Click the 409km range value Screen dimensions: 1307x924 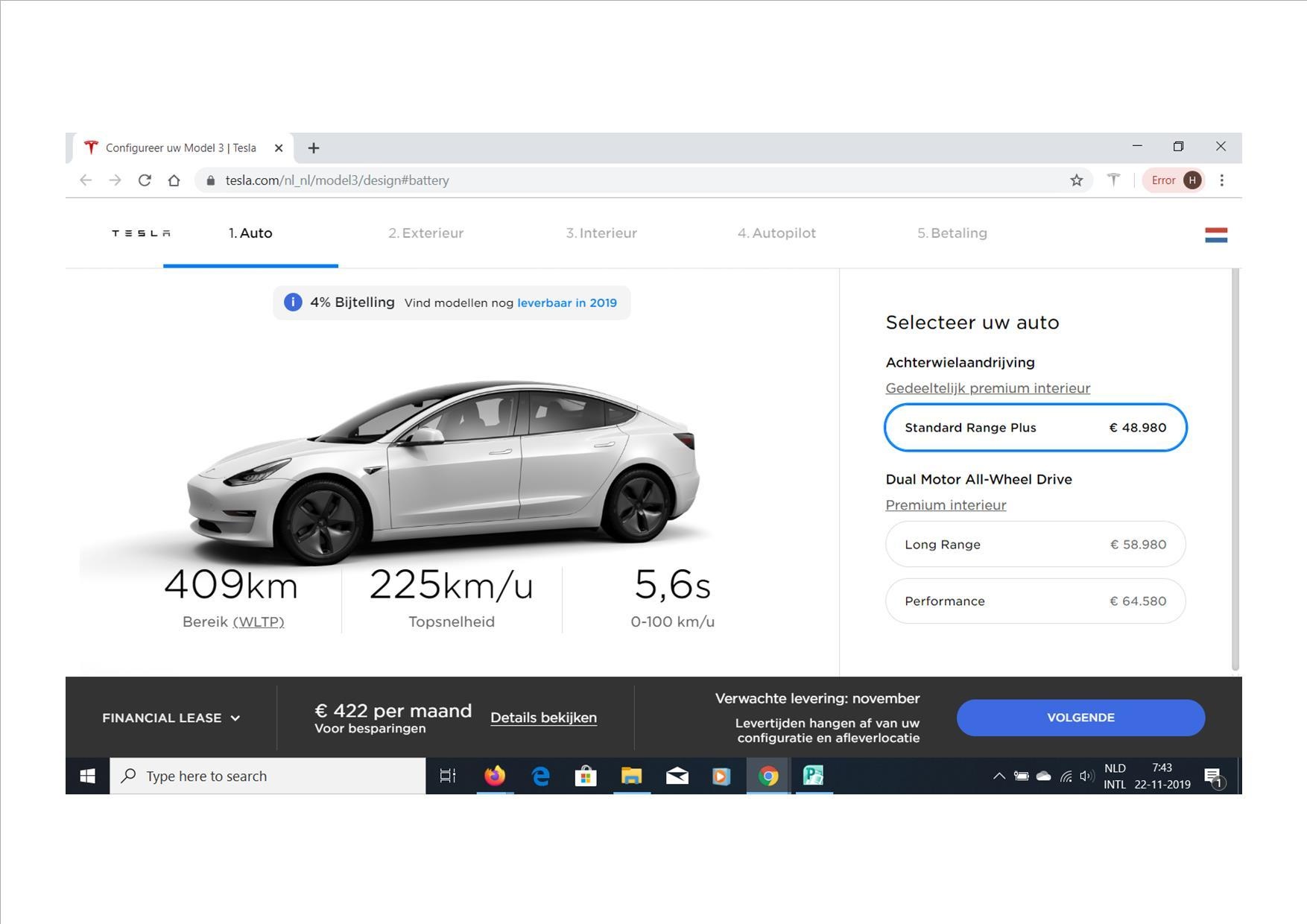[231, 584]
